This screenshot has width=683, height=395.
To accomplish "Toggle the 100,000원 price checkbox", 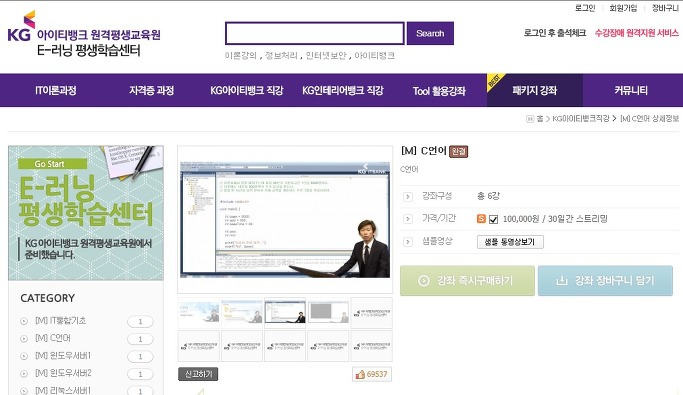I will 494,219.
